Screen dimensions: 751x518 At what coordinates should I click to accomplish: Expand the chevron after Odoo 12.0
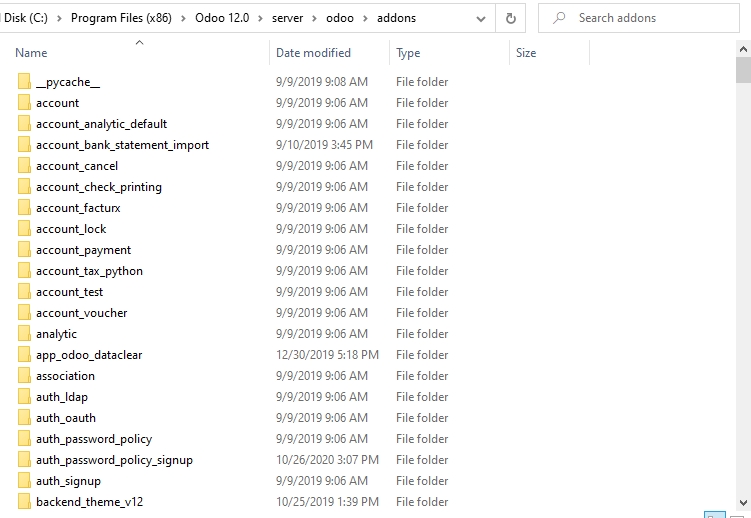tap(261, 18)
